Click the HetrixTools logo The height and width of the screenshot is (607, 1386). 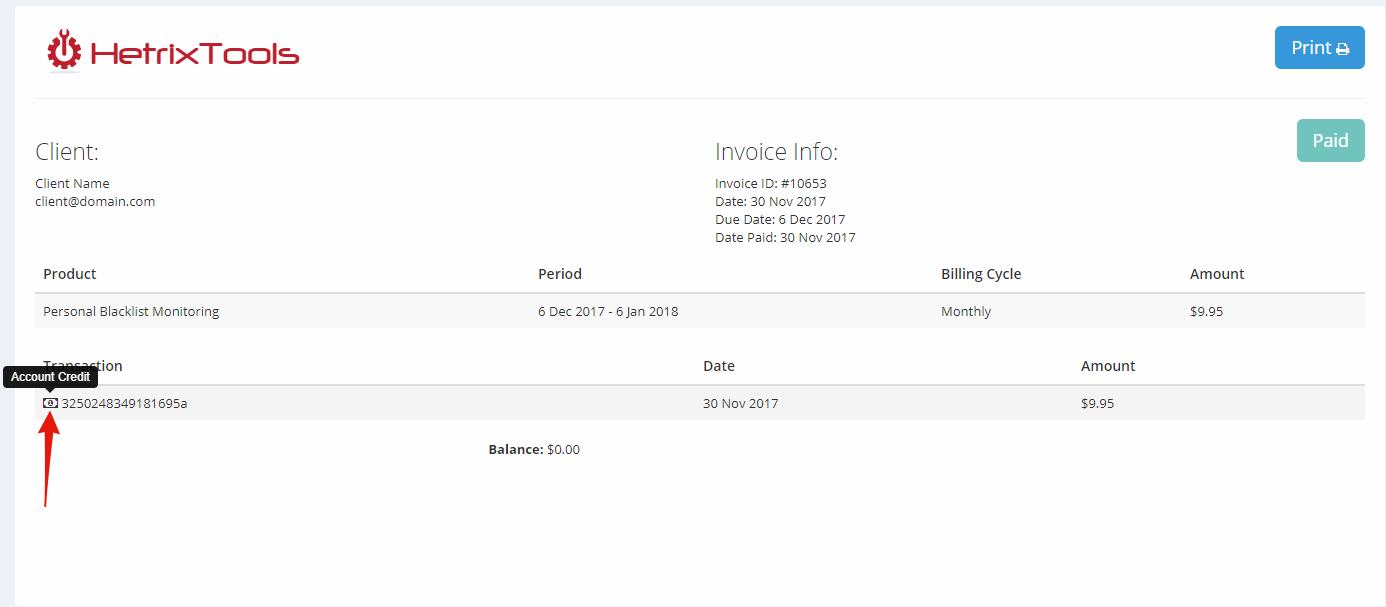[173, 52]
